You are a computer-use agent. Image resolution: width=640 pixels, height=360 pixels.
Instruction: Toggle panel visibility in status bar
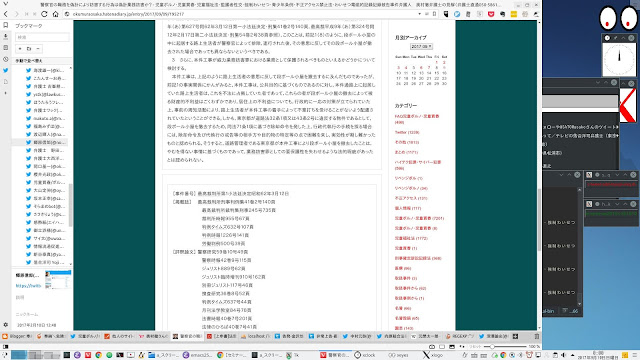(5, 347)
